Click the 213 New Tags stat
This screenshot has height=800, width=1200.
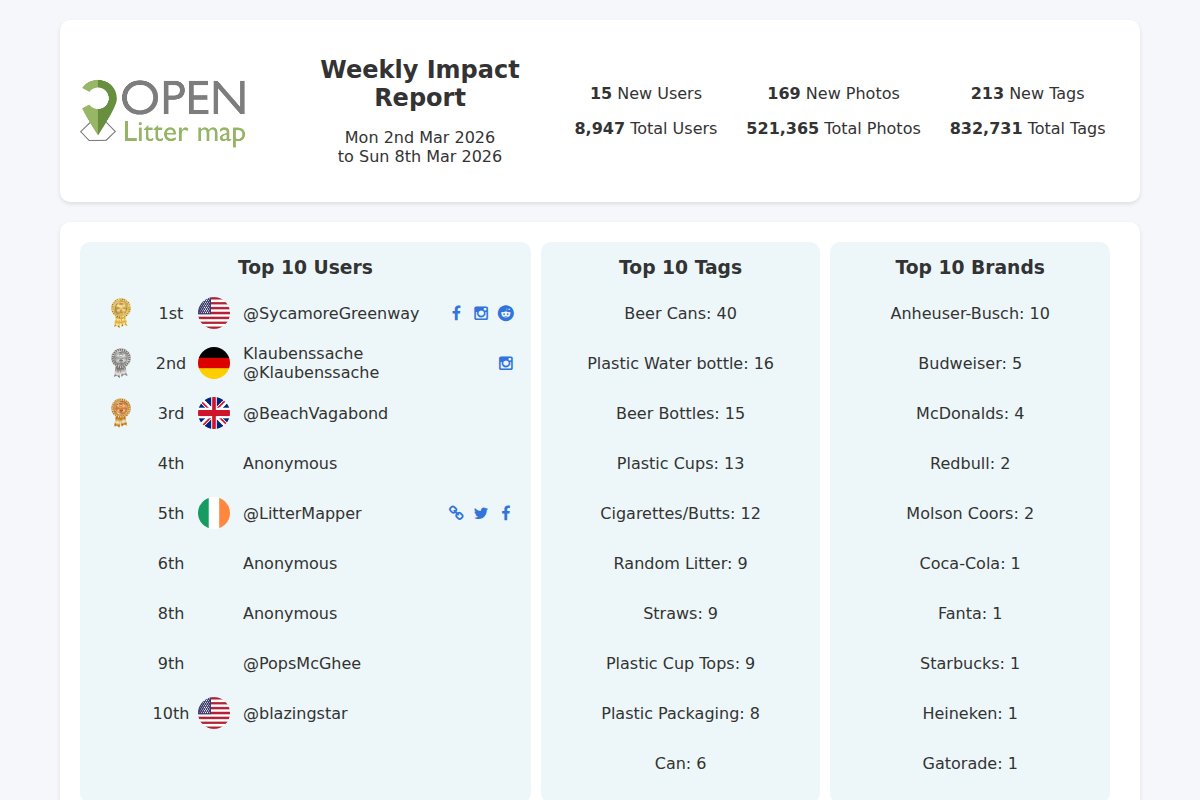[x=1028, y=93]
